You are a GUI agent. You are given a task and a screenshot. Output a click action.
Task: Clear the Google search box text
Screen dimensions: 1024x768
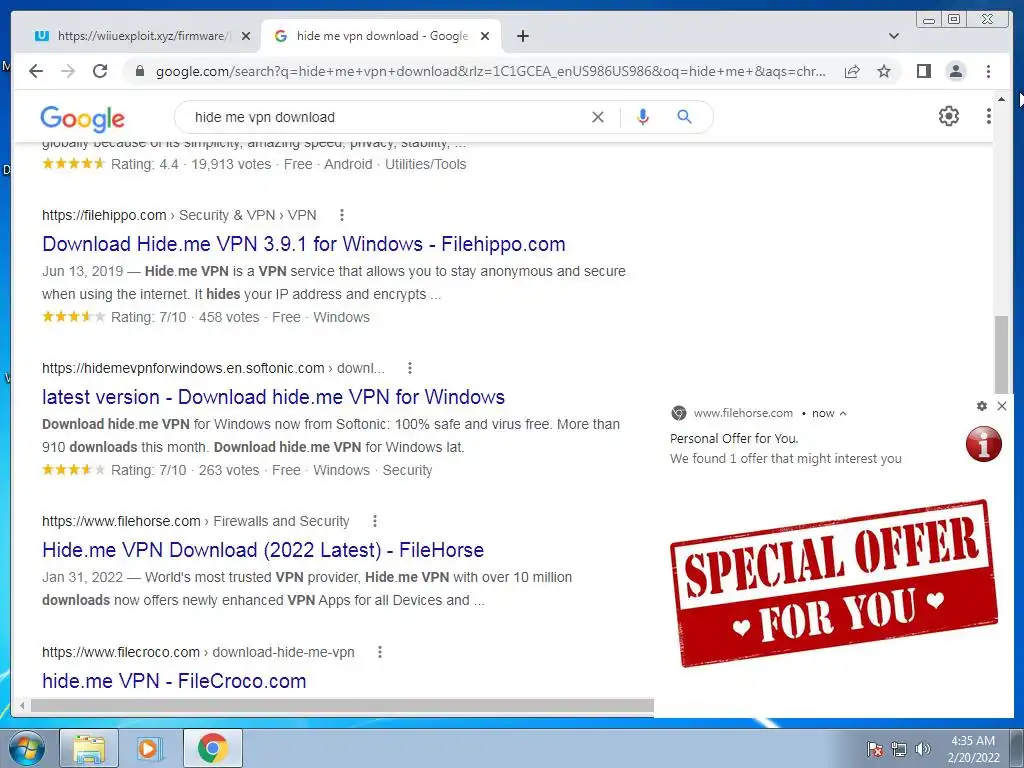[598, 117]
